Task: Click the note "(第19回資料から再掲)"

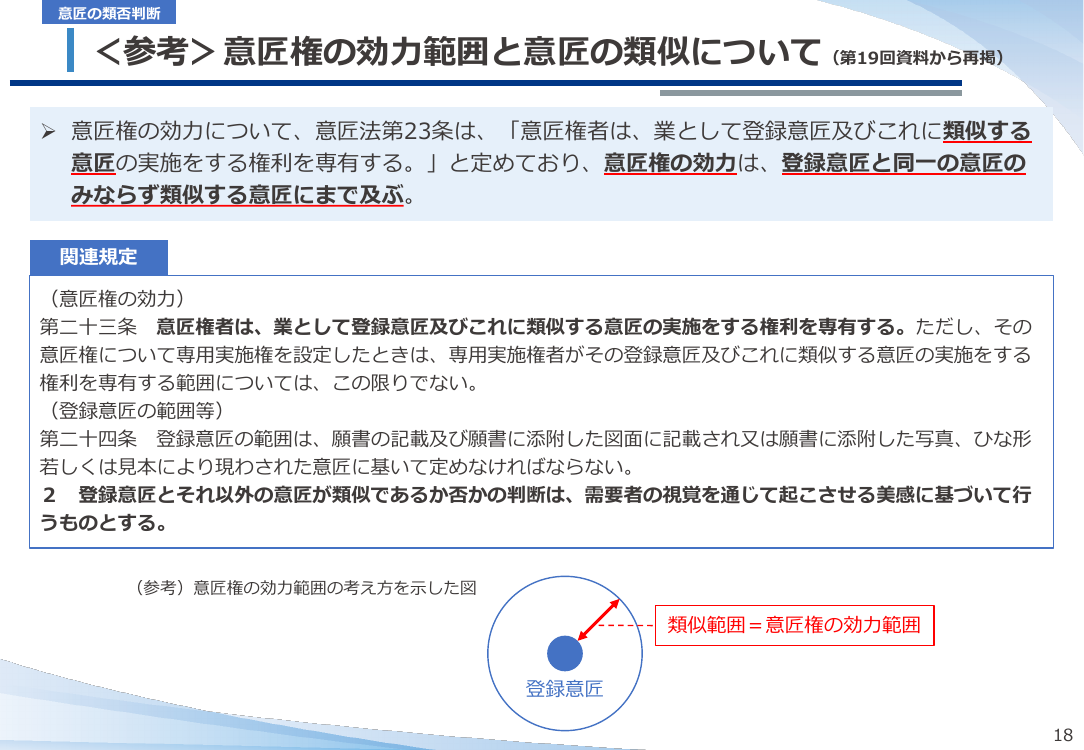Action: click(x=918, y=57)
